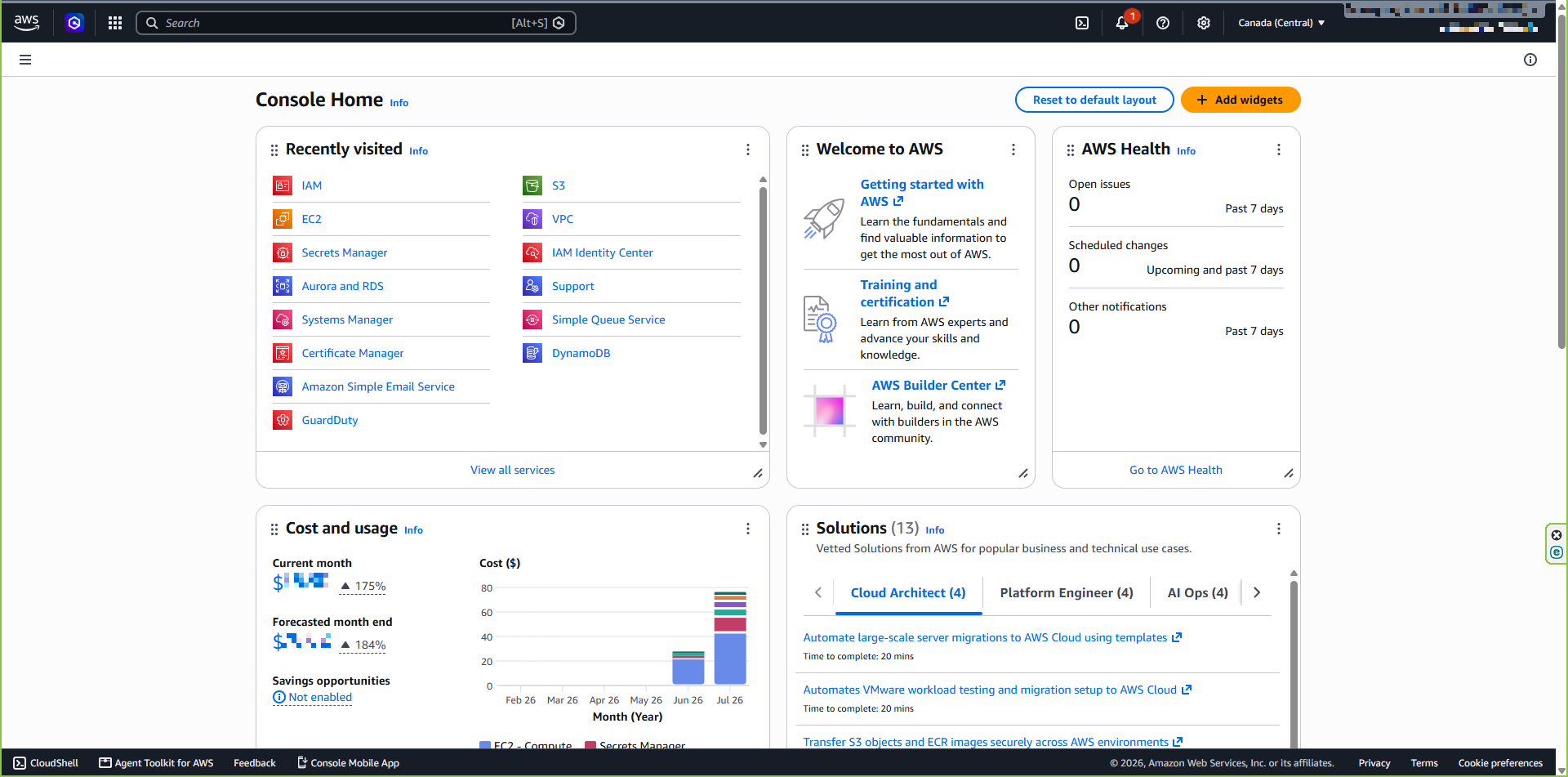
Task: Click the Jul 26 cost bar
Action: coord(730,638)
